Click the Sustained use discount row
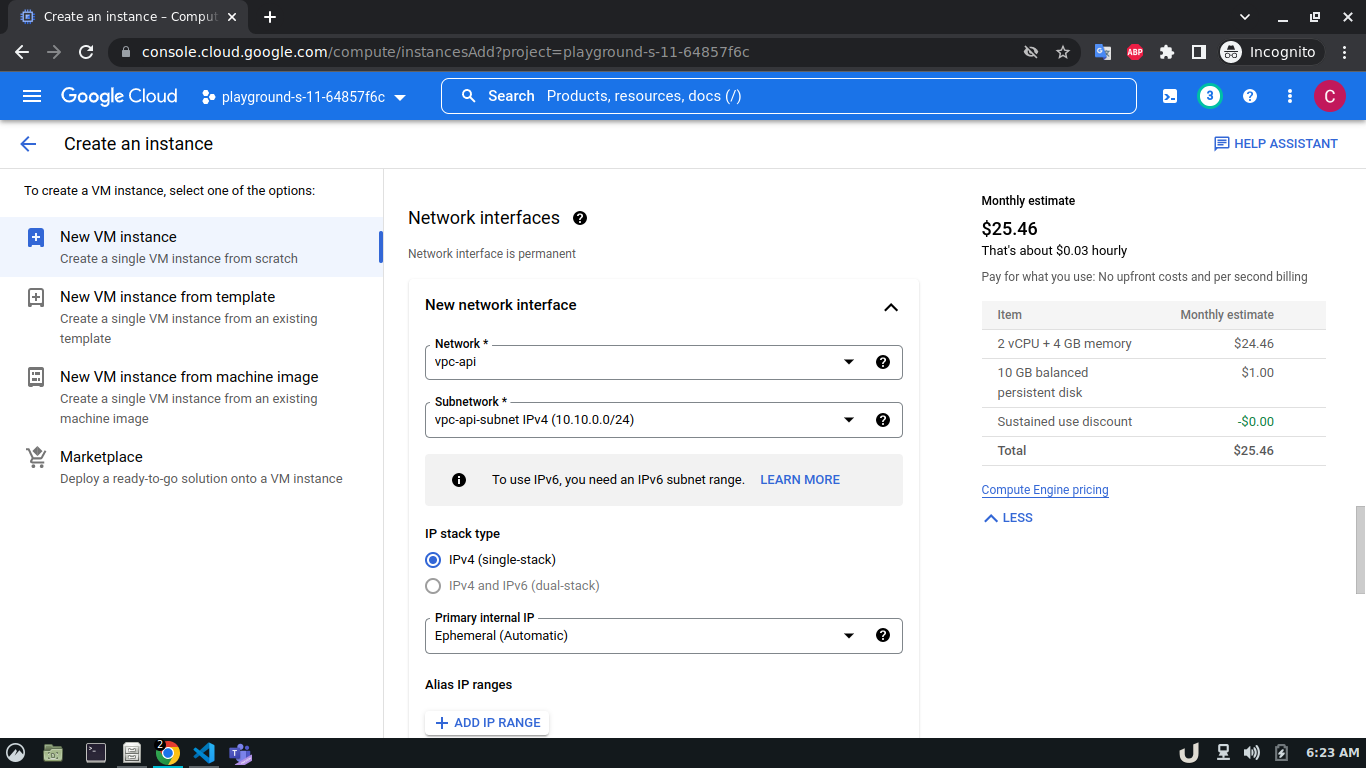Image resolution: width=1366 pixels, height=768 pixels. 1154,422
